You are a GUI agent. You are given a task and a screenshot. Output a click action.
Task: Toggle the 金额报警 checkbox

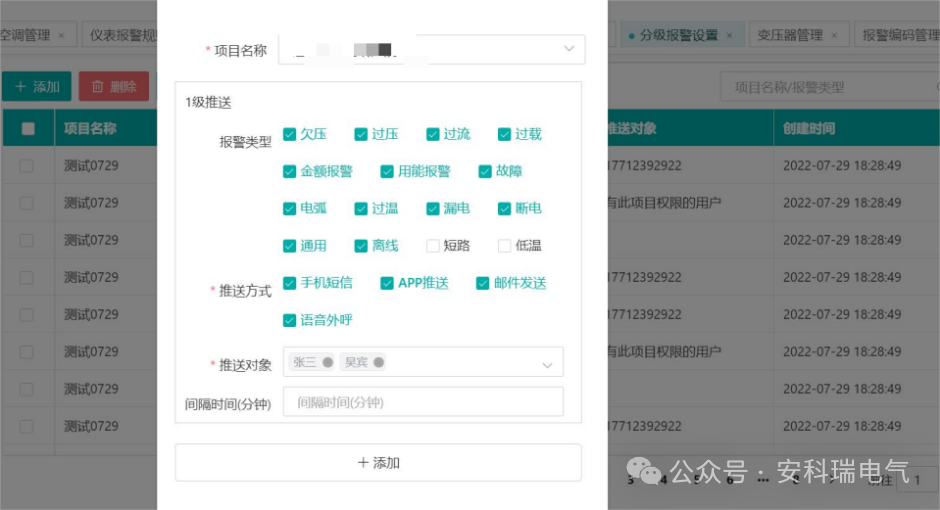pos(290,171)
